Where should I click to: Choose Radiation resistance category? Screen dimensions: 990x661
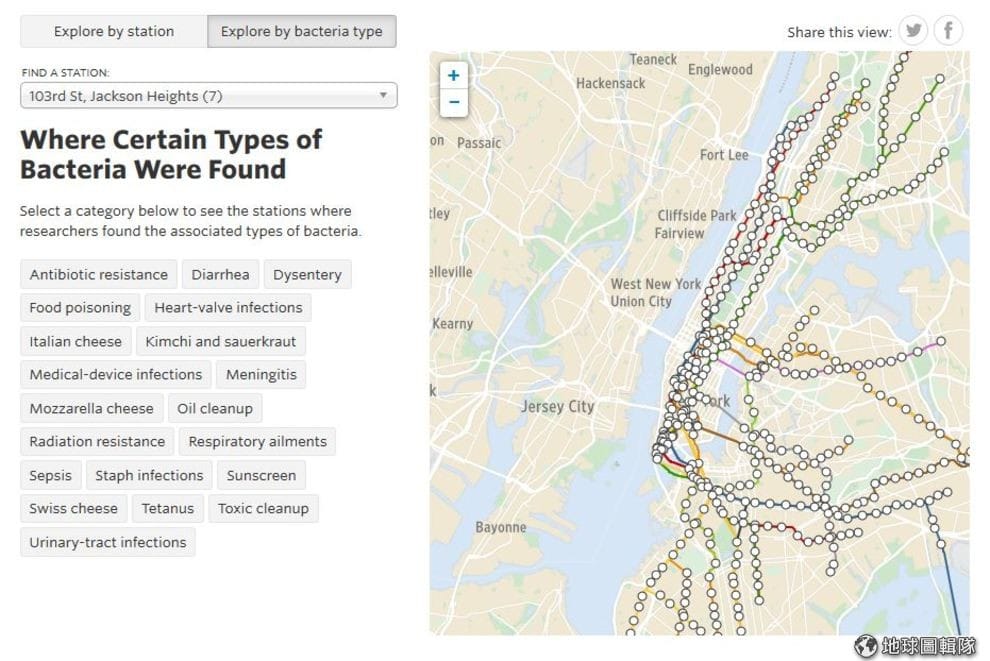point(97,442)
